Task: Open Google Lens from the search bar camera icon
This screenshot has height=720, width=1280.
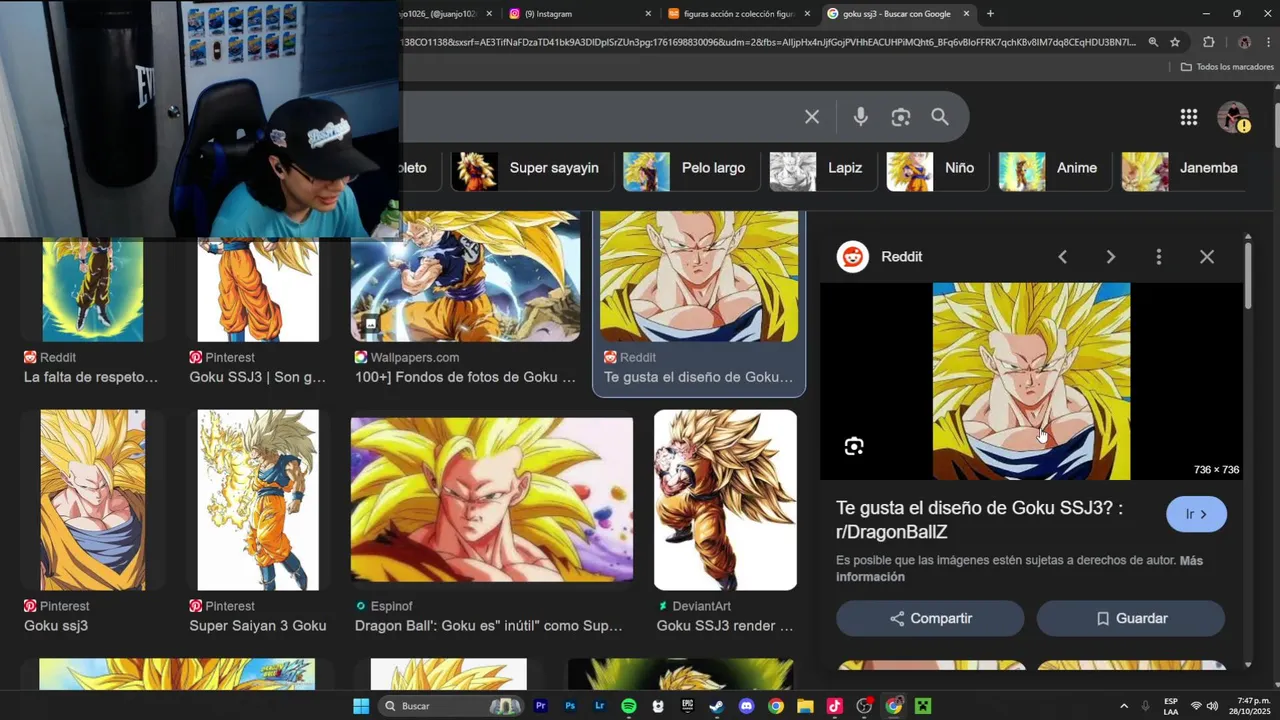Action: click(901, 117)
